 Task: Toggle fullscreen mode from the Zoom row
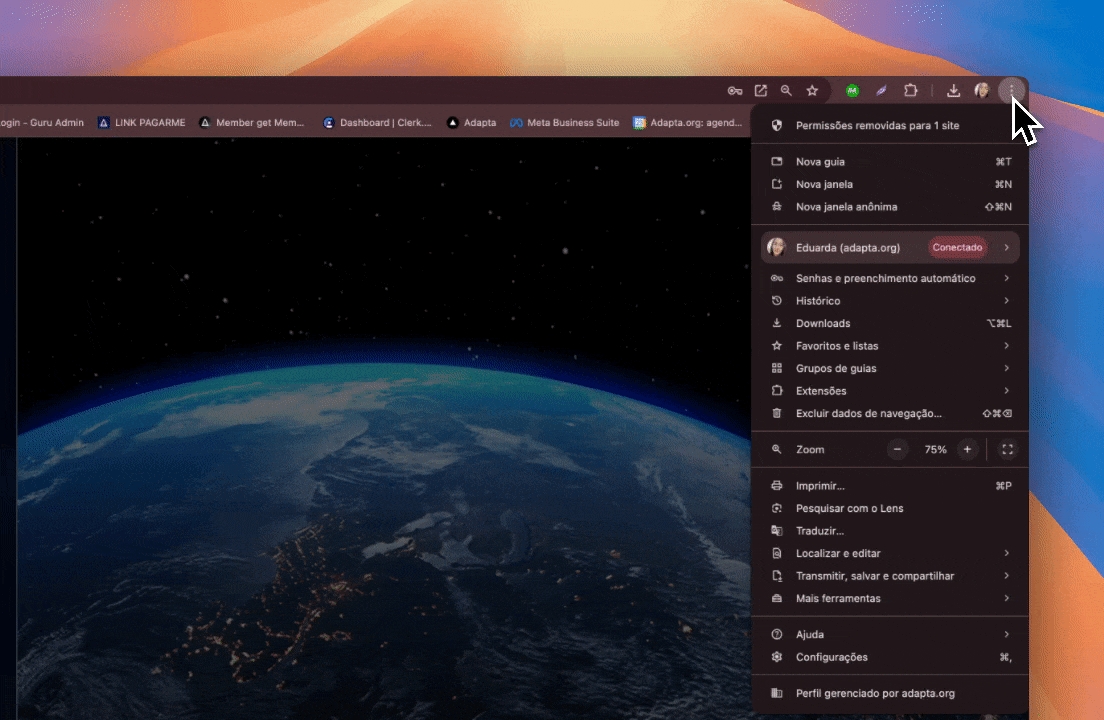[1007, 450]
